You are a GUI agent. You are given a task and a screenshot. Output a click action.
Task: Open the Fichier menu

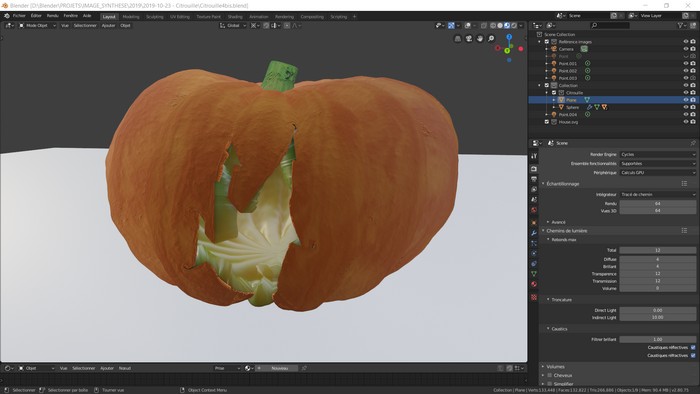click(x=19, y=16)
